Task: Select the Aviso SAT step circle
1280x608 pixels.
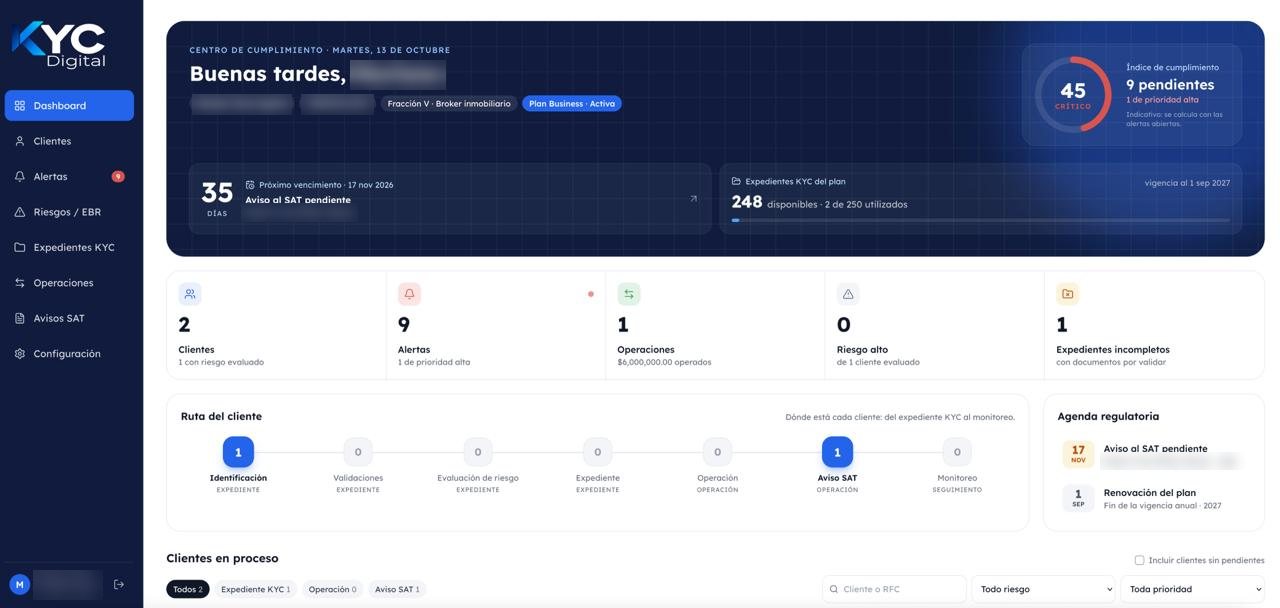Action: tap(837, 452)
